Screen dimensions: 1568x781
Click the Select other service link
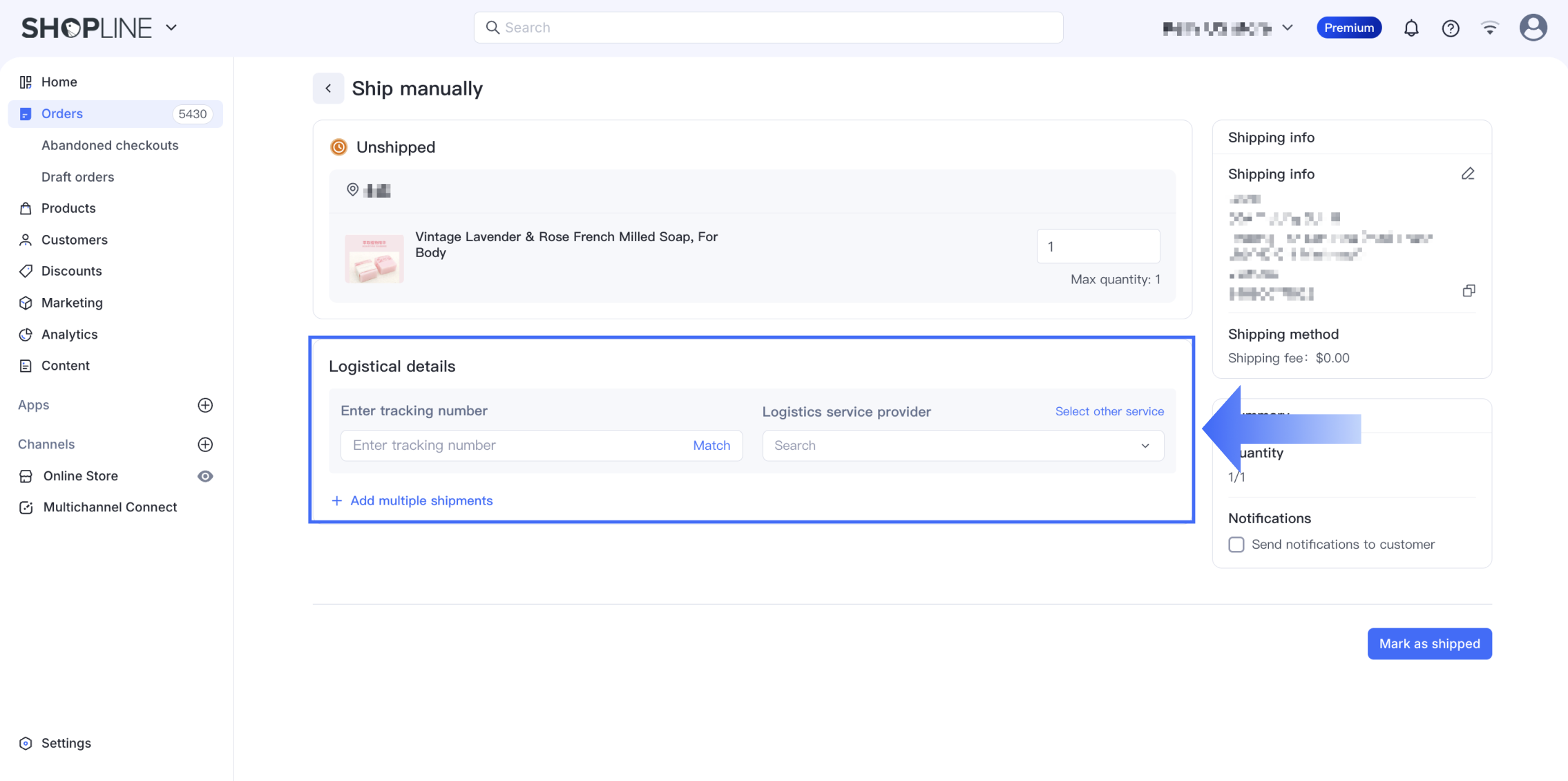(1109, 411)
